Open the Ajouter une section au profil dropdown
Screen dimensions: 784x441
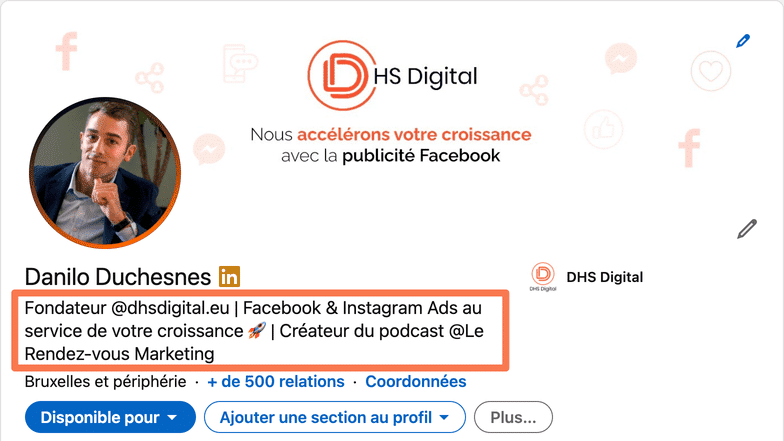pyautogui.click(x=334, y=417)
